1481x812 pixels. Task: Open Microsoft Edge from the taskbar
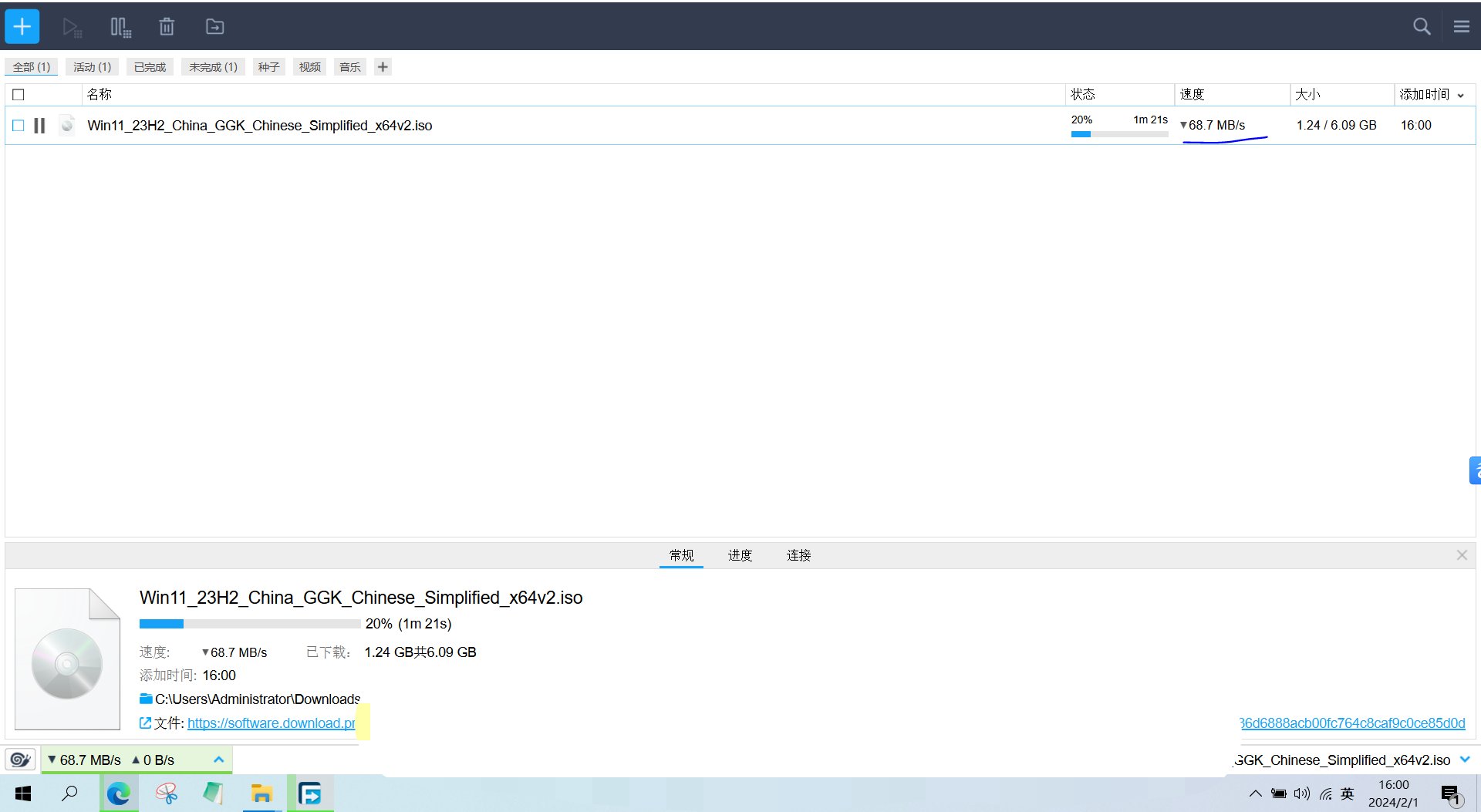(118, 793)
